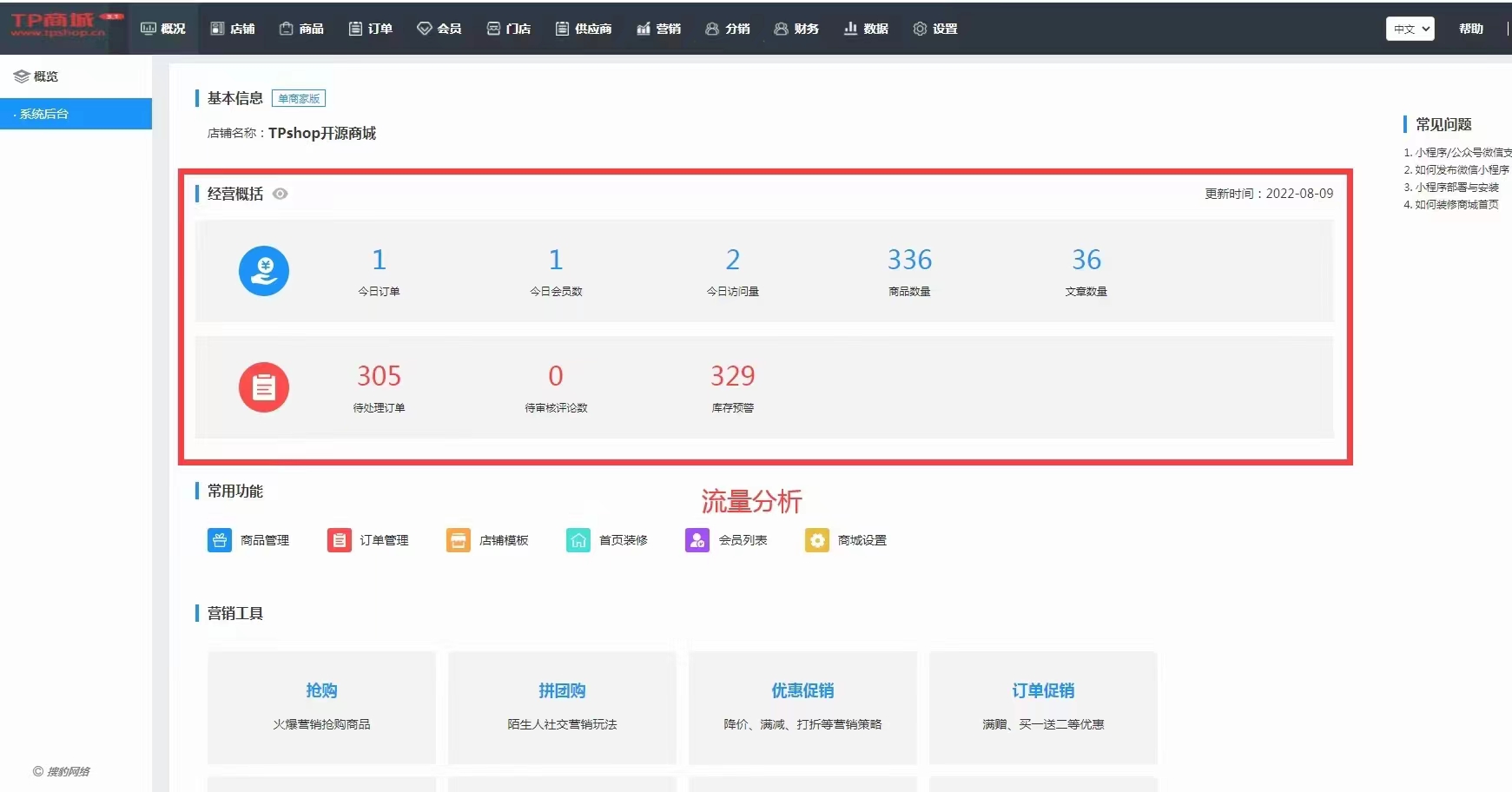Go to 设置 in top navigation
Image resolution: width=1512 pixels, height=792 pixels.
pos(935,29)
